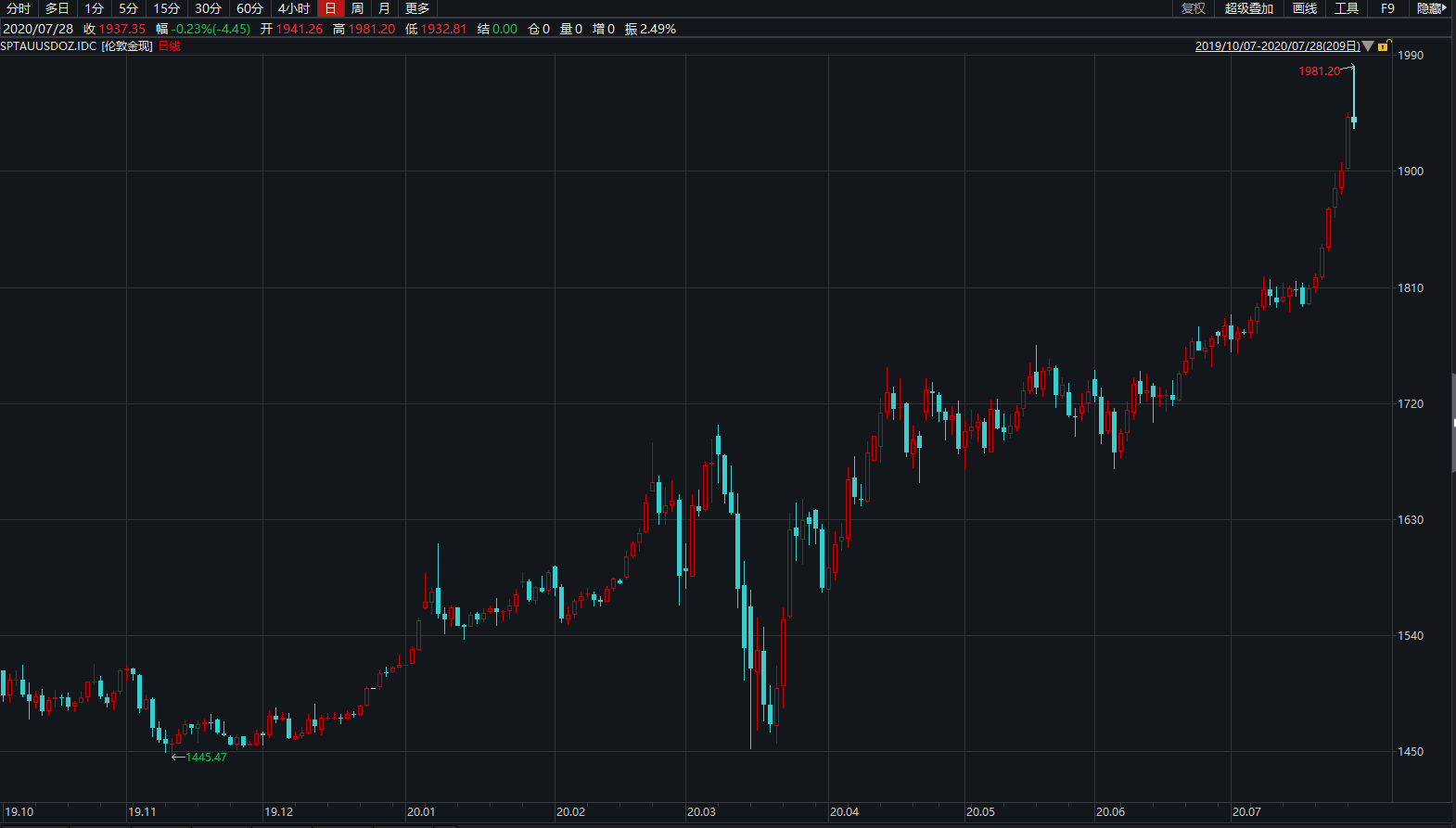The image size is (1456, 828).
Task: Select the 周 weekly period tab
Action: [x=357, y=8]
